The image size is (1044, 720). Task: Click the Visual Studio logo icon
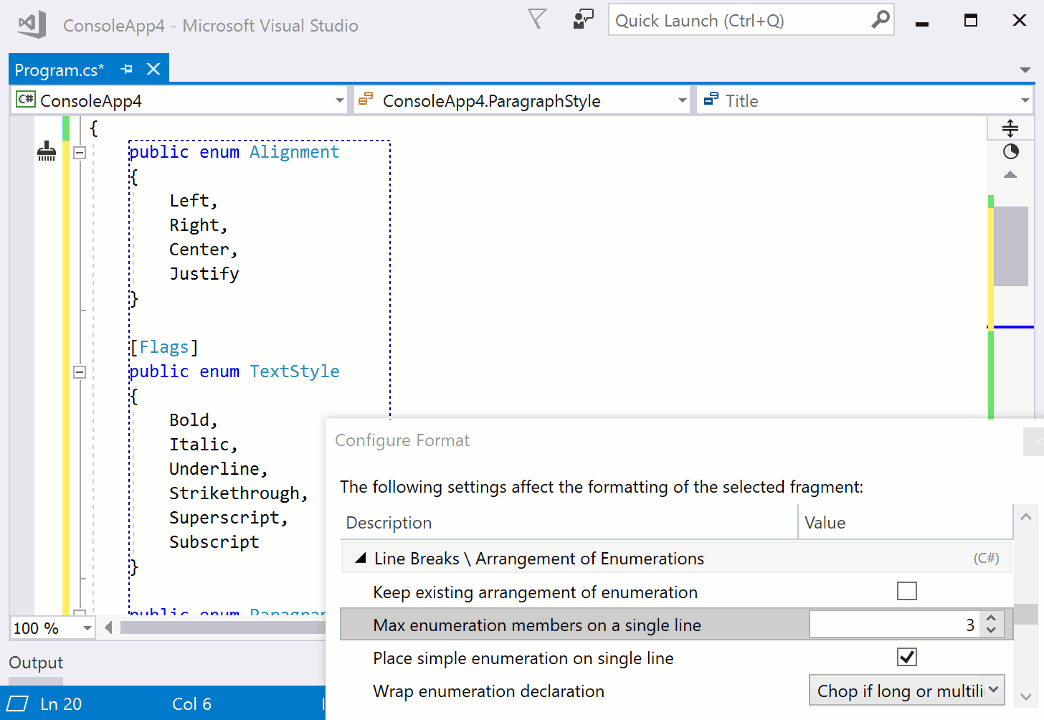point(30,23)
